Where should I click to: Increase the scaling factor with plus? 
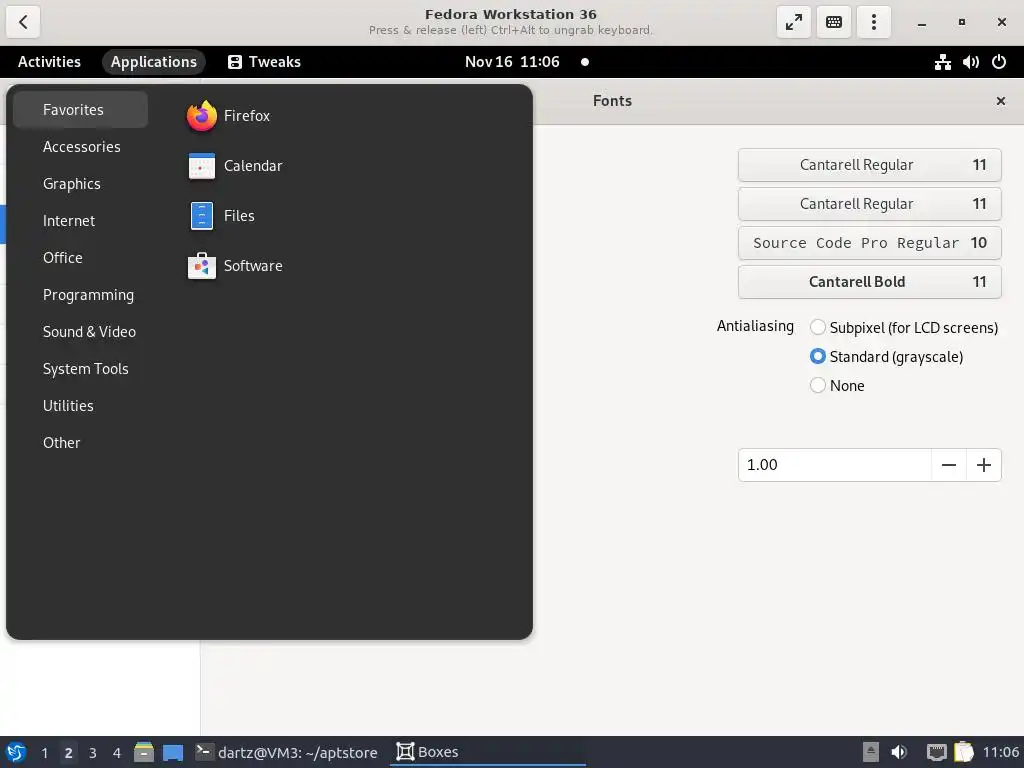coord(984,465)
